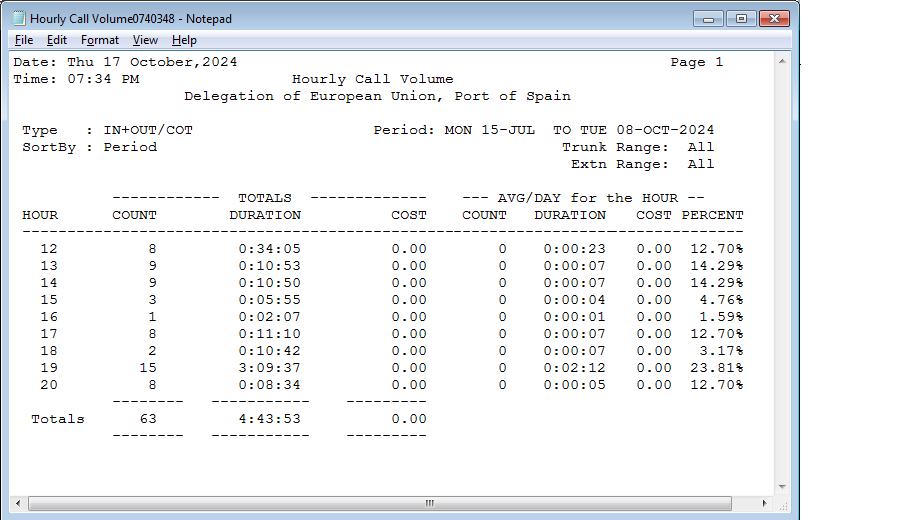Viewport: 900px width, 520px height.
Task: Minimize the Notepad window
Action: click(709, 18)
